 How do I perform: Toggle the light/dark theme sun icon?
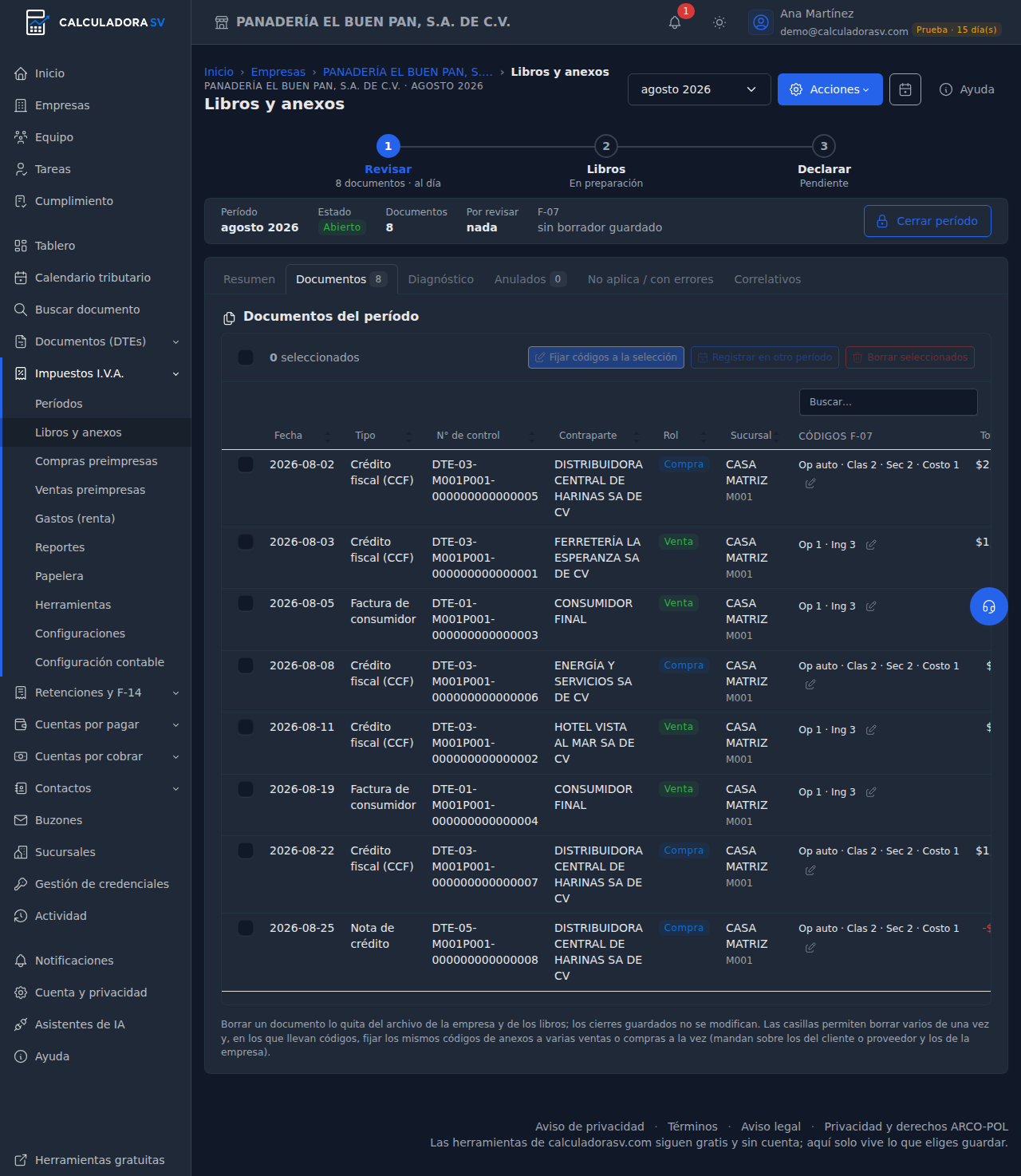pos(719,22)
